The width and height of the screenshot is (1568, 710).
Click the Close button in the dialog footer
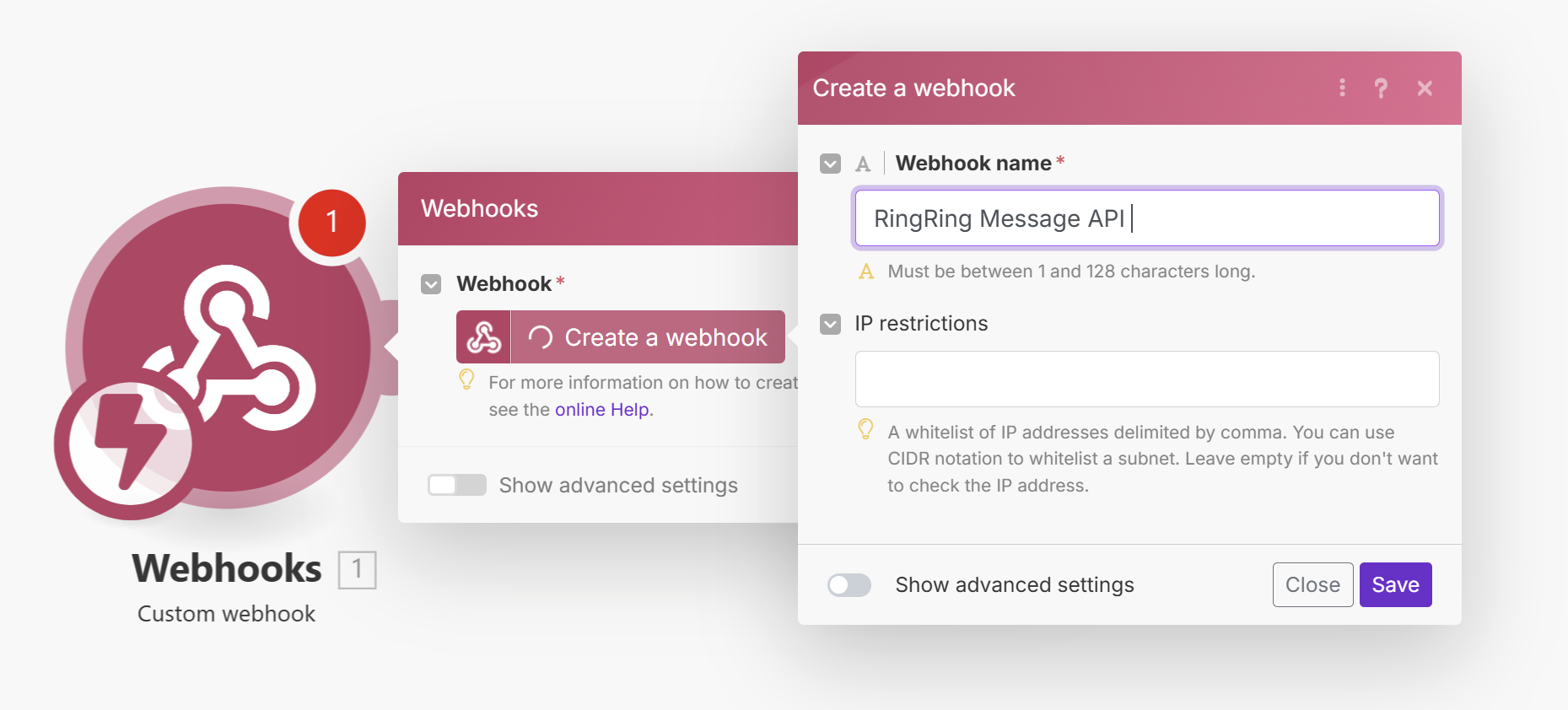click(x=1312, y=584)
